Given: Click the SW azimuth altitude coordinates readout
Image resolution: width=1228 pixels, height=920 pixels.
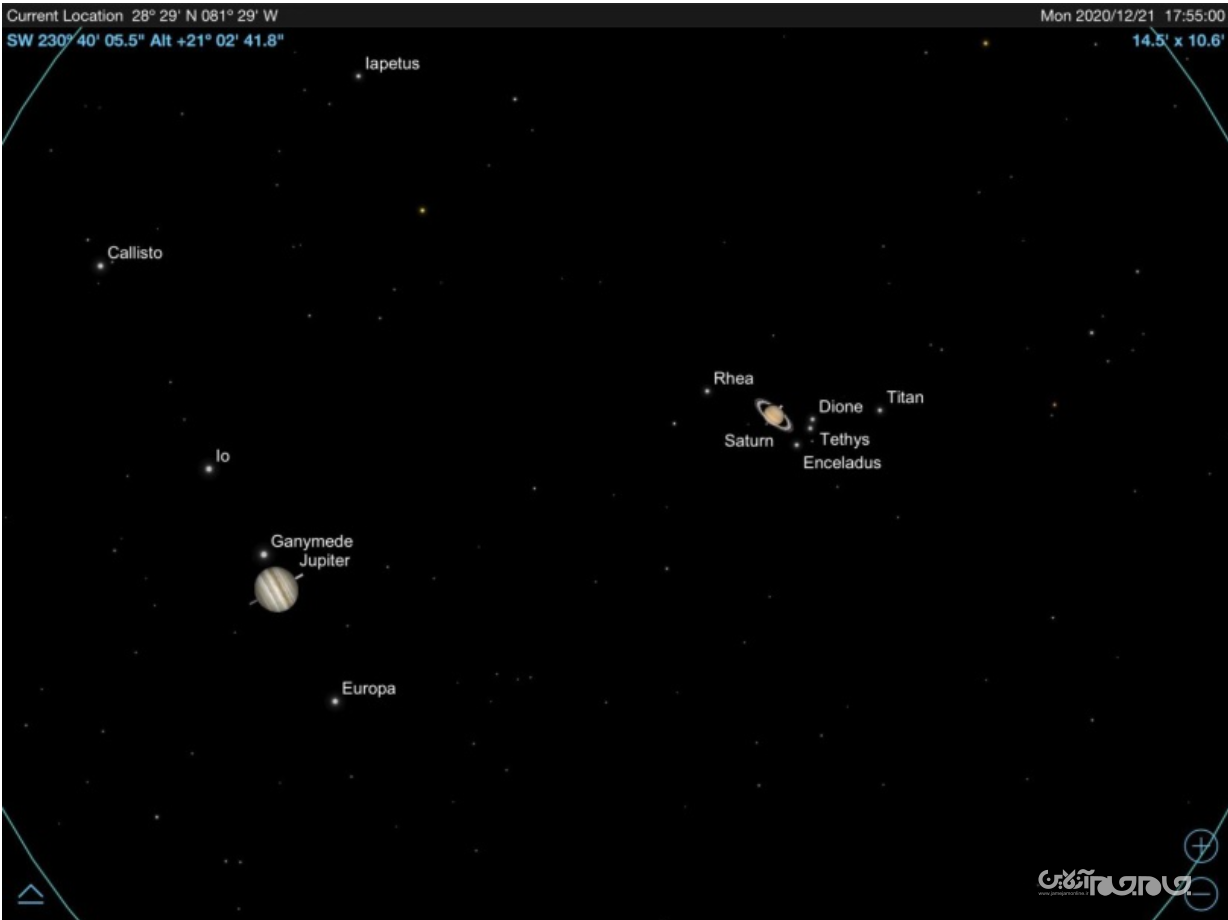Looking at the screenshot, I should [x=145, y=41].
